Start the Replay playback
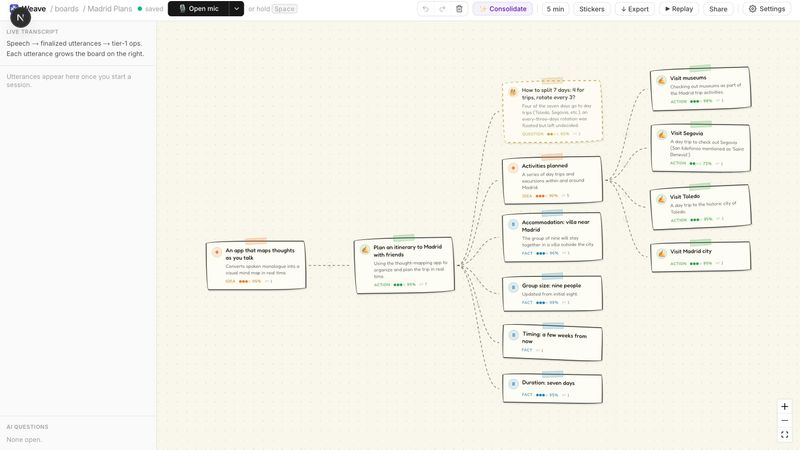 [x=679, y=9]
